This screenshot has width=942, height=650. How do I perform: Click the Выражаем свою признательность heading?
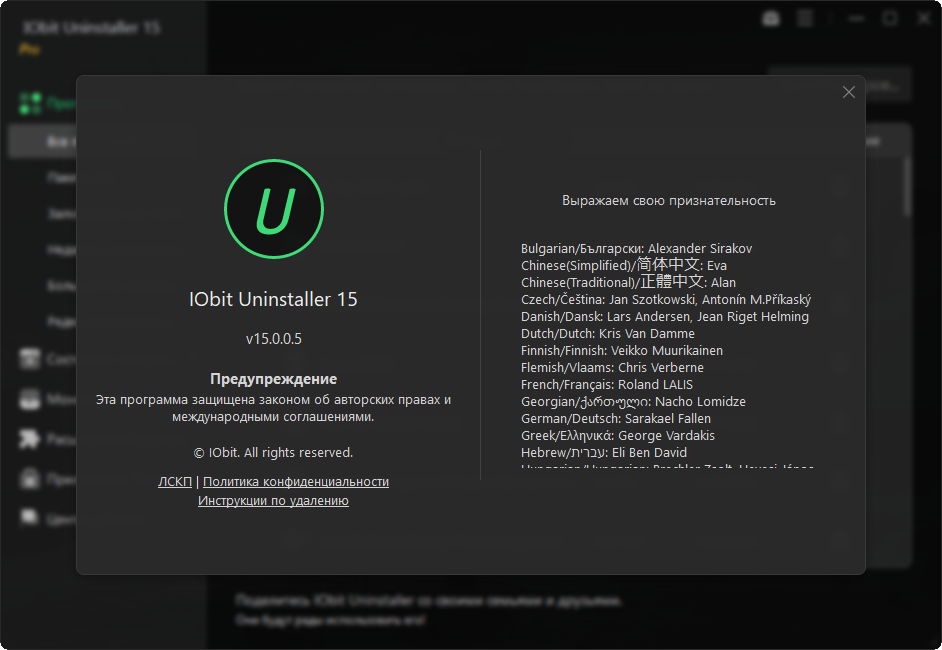(x=669, y=201)
